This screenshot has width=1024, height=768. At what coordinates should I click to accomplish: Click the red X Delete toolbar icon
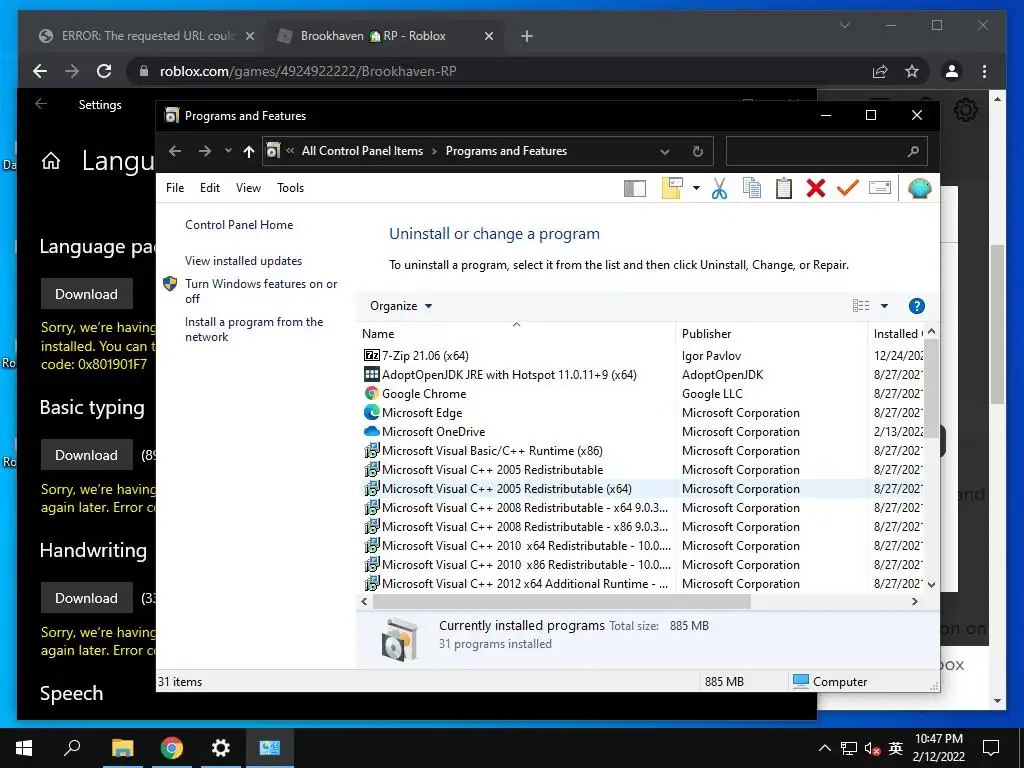(816, 189)
